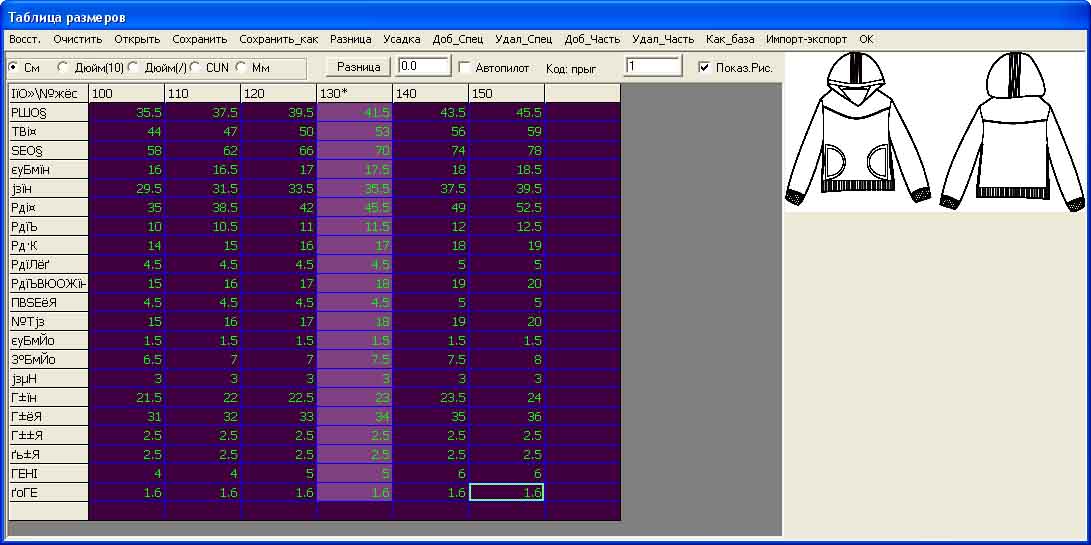Open the Открыть menu item
This screenshot has height=545, width=1091.
pos(137,40)
